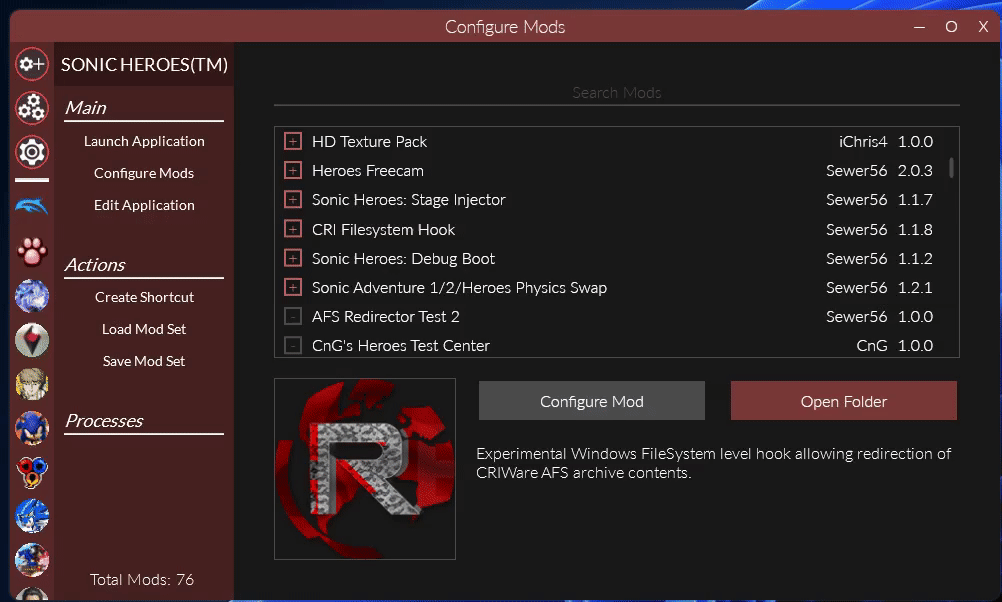
Task: Click the CnG author name
Action: (872, 346)
